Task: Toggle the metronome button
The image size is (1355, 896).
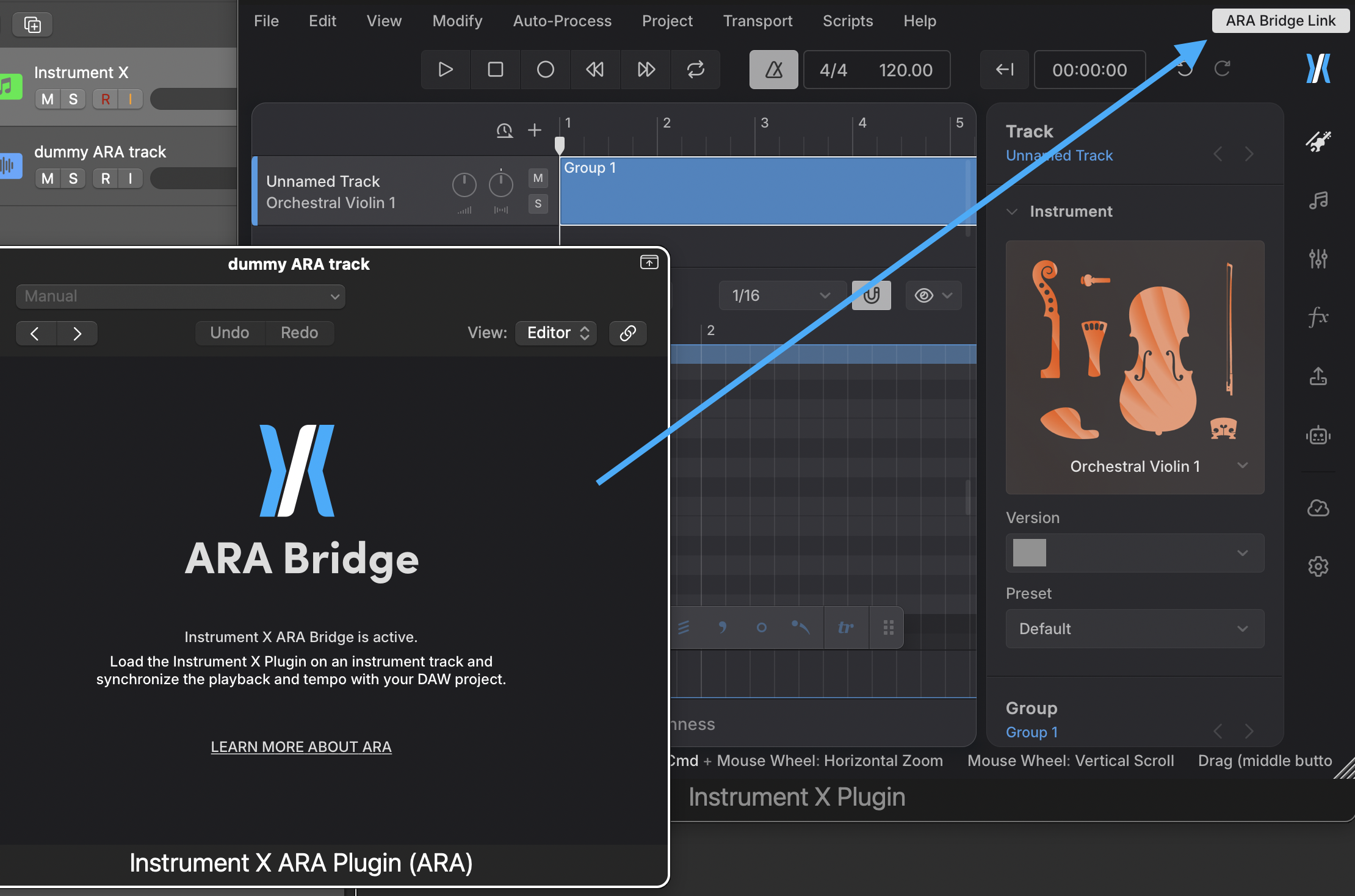Action: pyautogui.click(x=773, y=70)
